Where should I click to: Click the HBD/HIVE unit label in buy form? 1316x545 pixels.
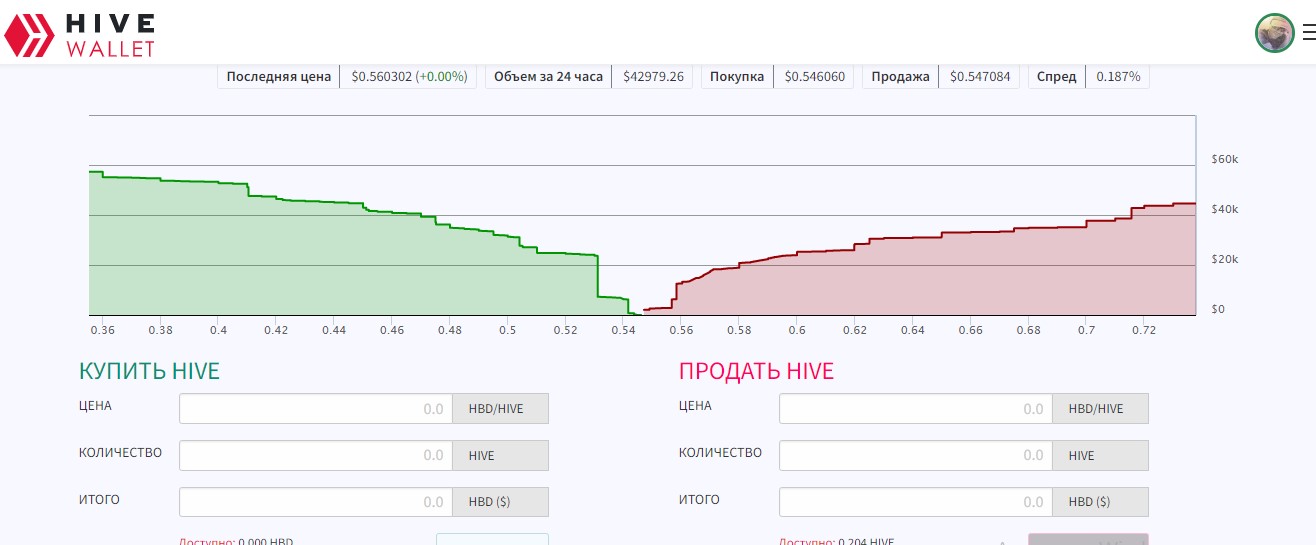500,409
